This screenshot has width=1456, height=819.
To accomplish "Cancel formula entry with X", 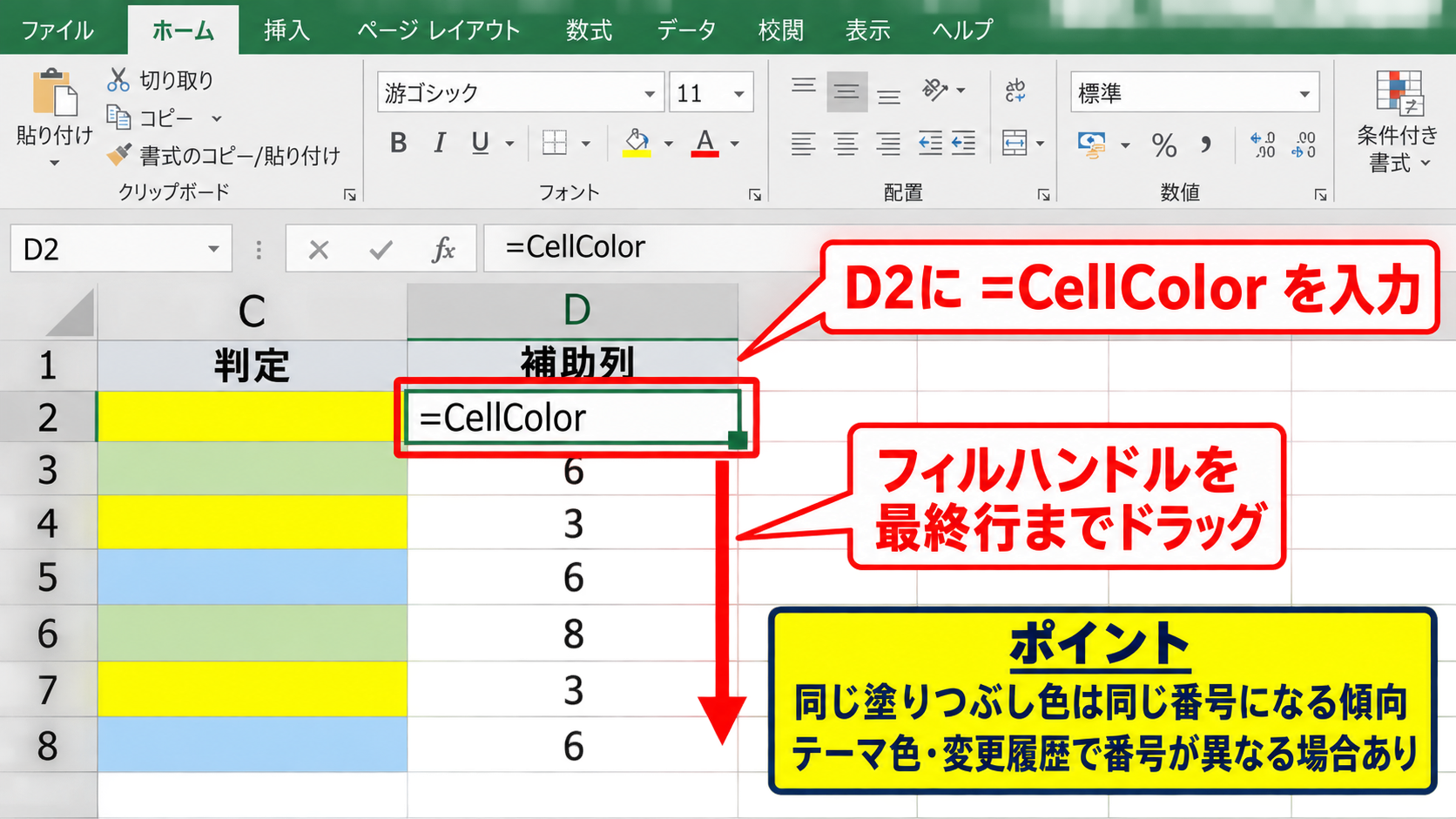I will [x=319, y=251].
